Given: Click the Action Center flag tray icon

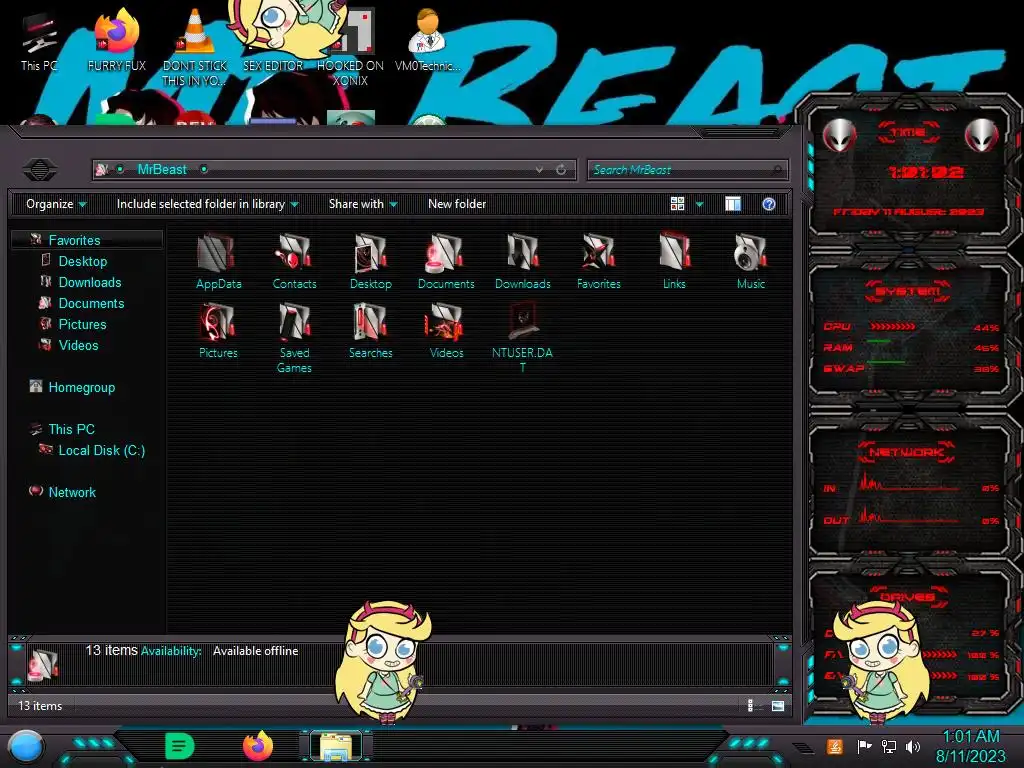Looking at the screenshot, I should pos(864,746).
